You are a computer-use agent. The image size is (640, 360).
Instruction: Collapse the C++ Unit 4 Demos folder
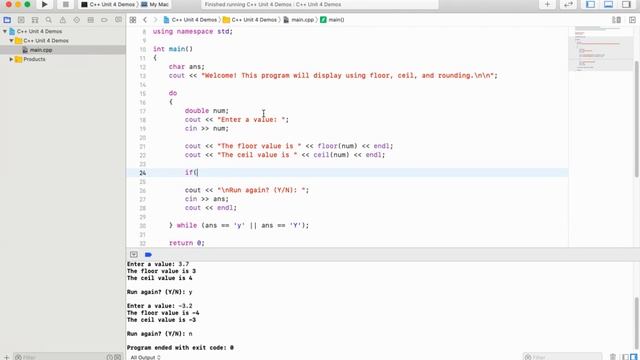tap(11, 40)
